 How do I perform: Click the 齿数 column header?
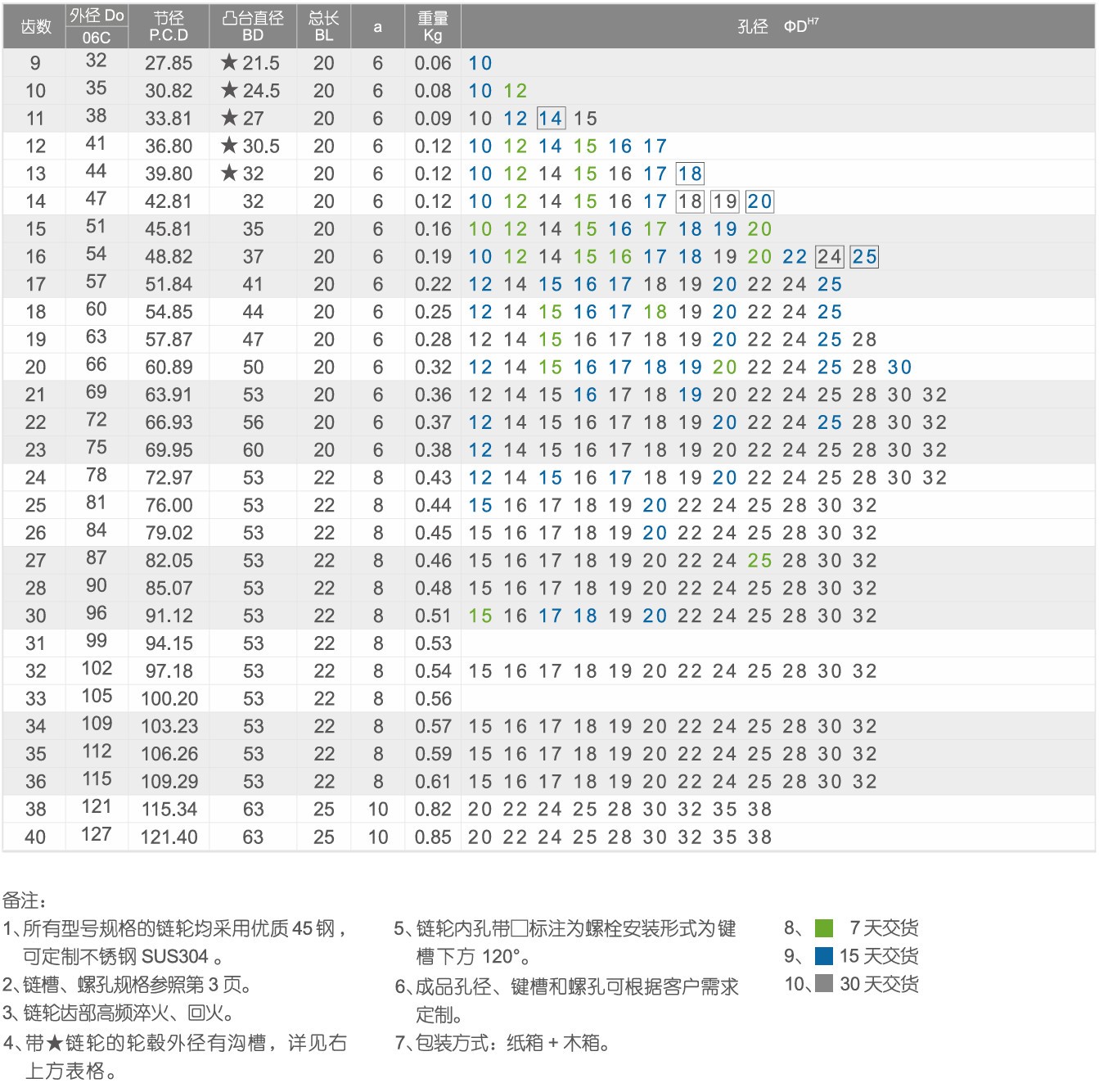click(35, 26)
